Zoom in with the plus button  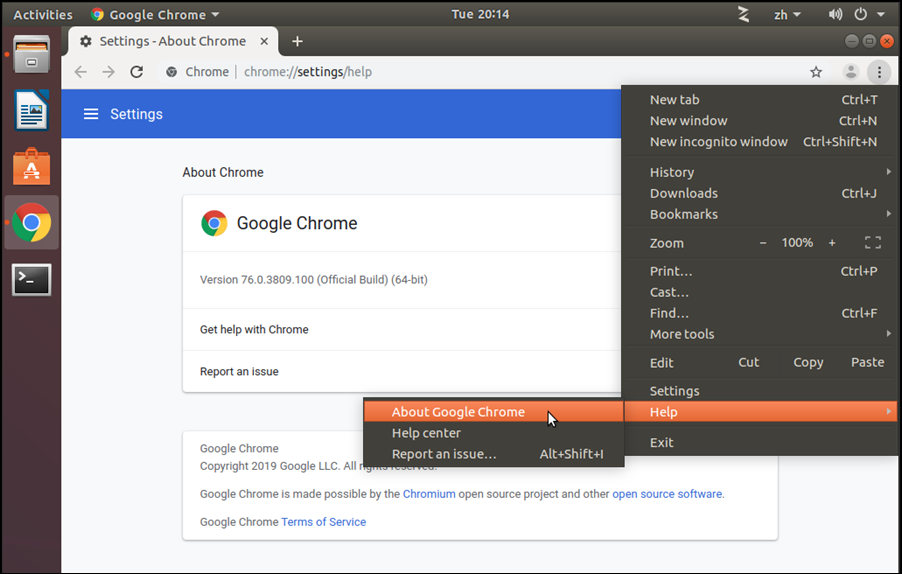point(832,243)
